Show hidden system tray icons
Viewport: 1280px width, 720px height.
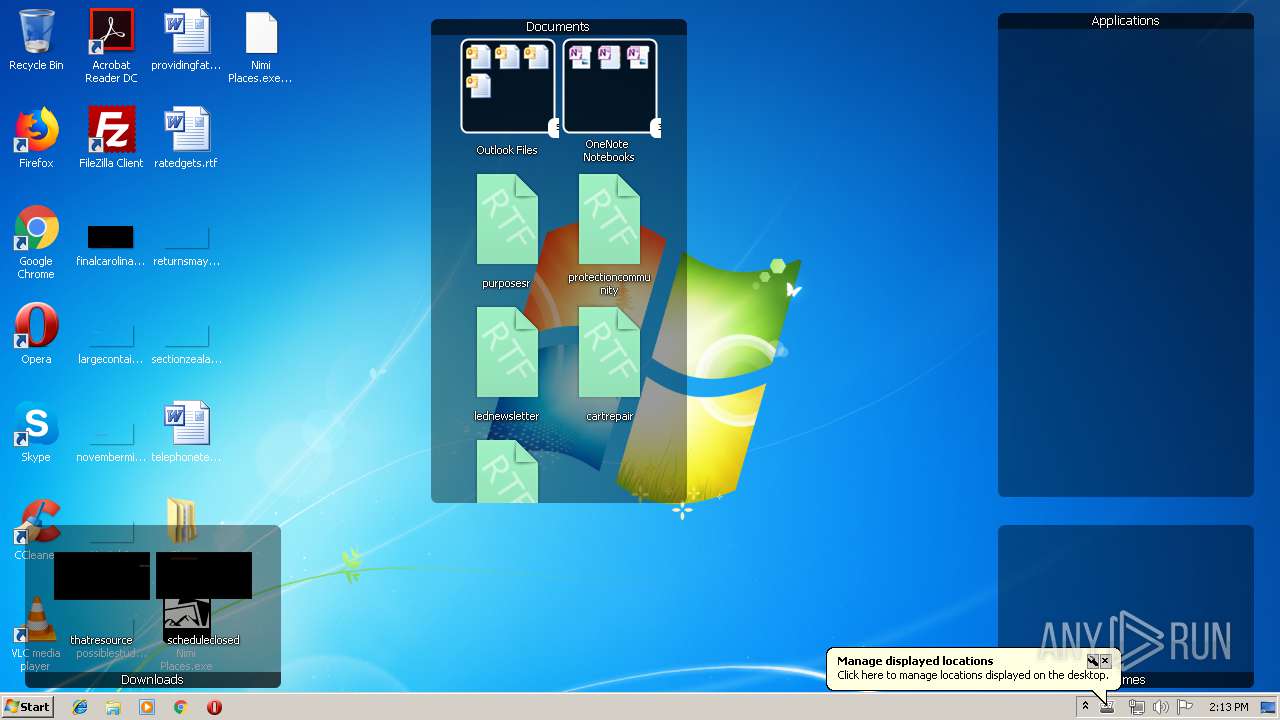1085,707
